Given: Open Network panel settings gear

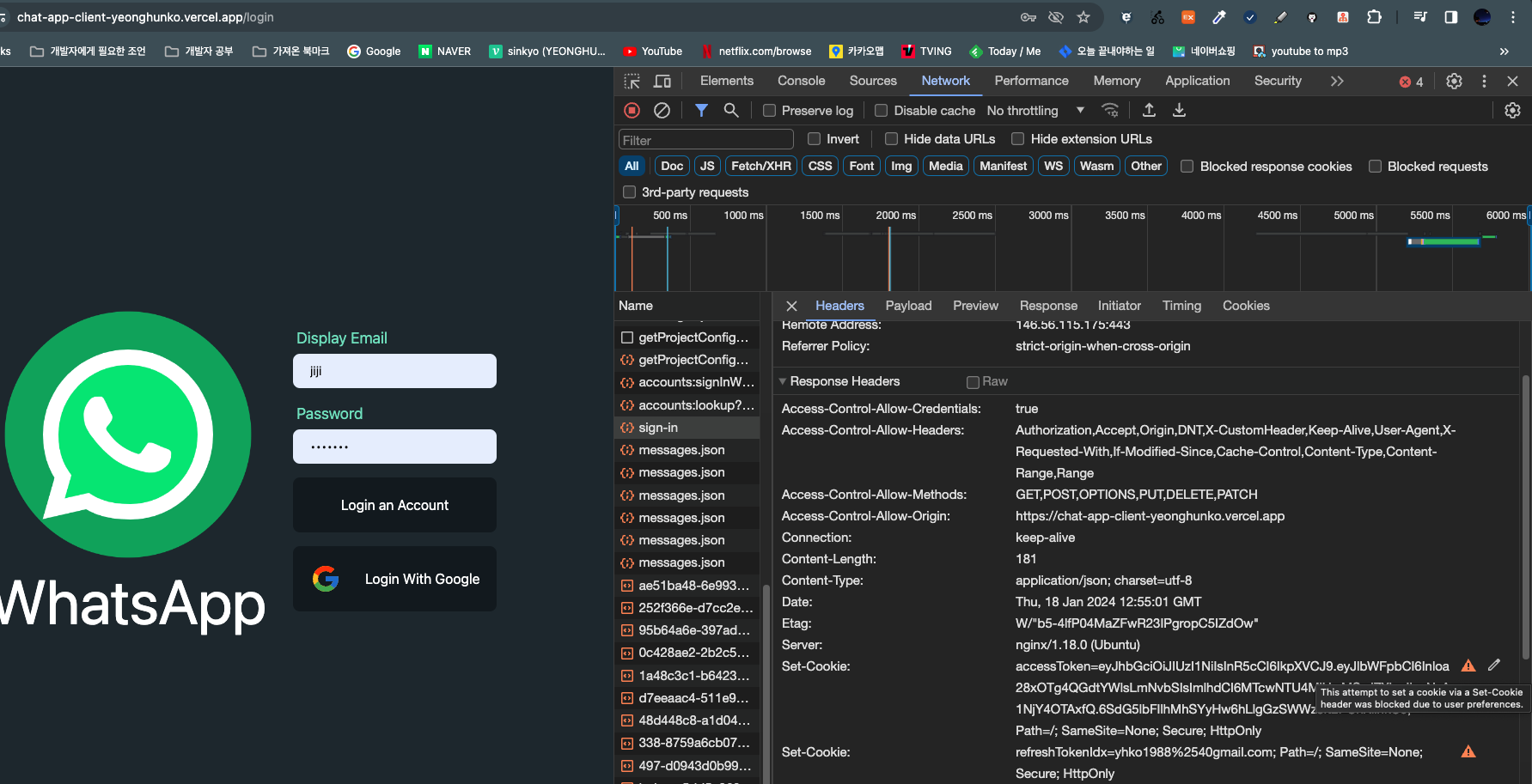Looking at the screenshot, I should click(1512, 110).
